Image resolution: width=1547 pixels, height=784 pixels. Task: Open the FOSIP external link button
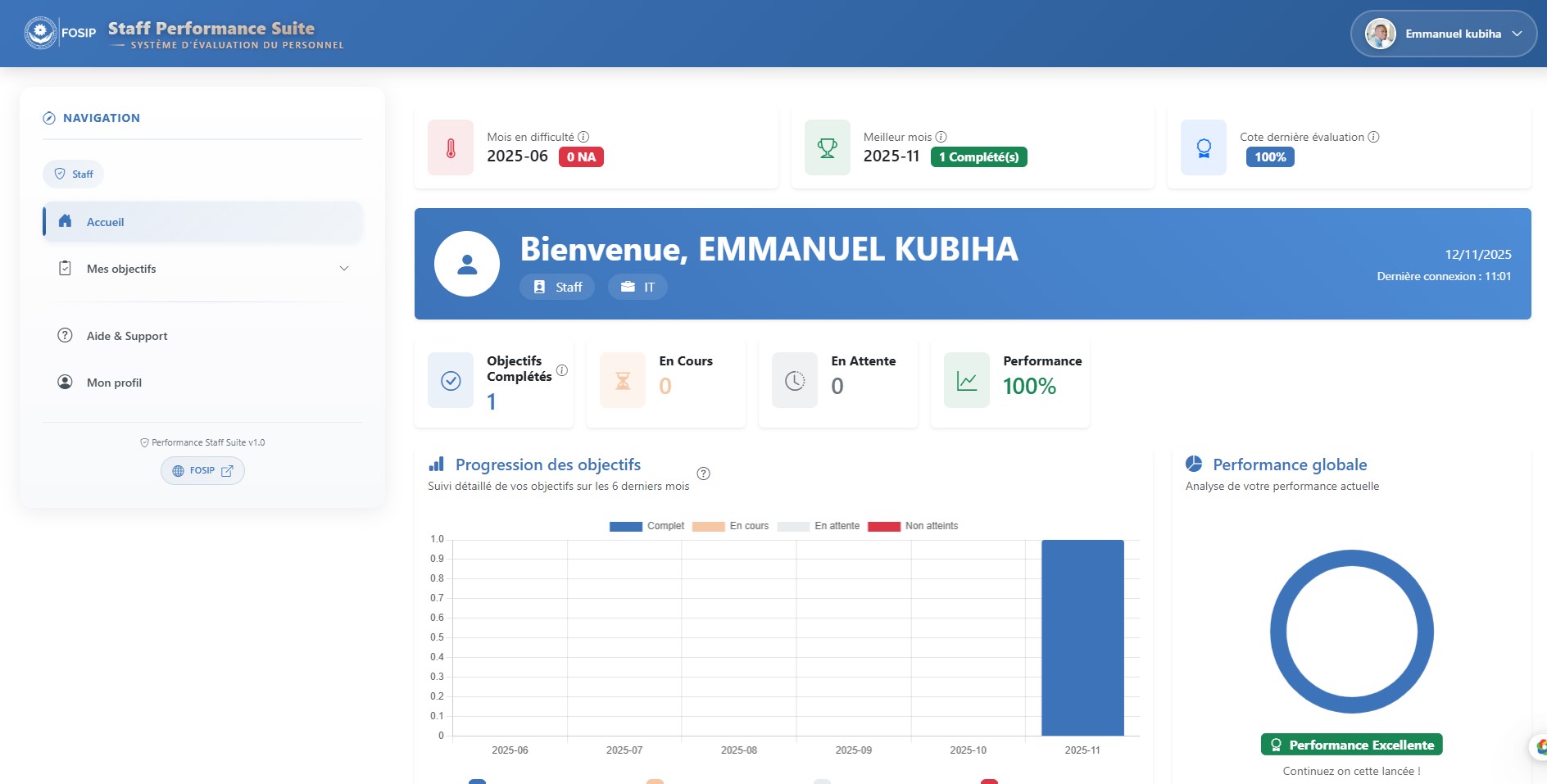pyautogui.click(x=202, y=470)
